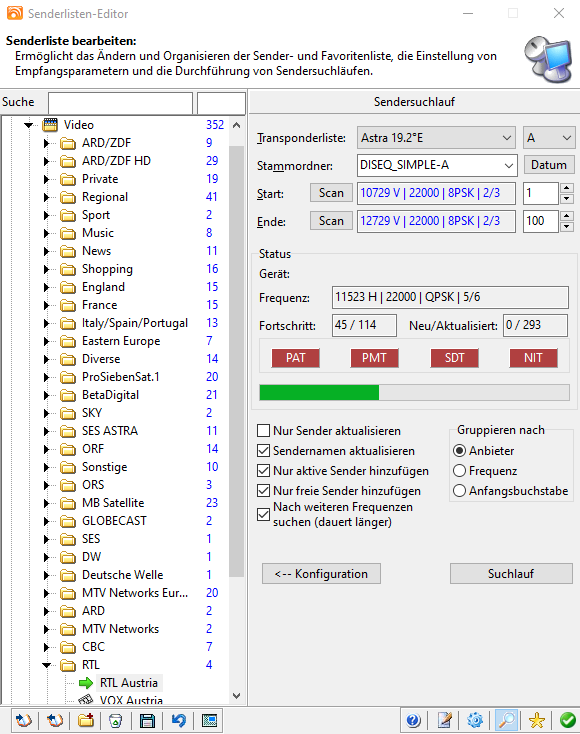Toggle Nach weiteren Frequenzen suchen checkbox
This screenshot has width=580, height=734.
tap(264, 514)
